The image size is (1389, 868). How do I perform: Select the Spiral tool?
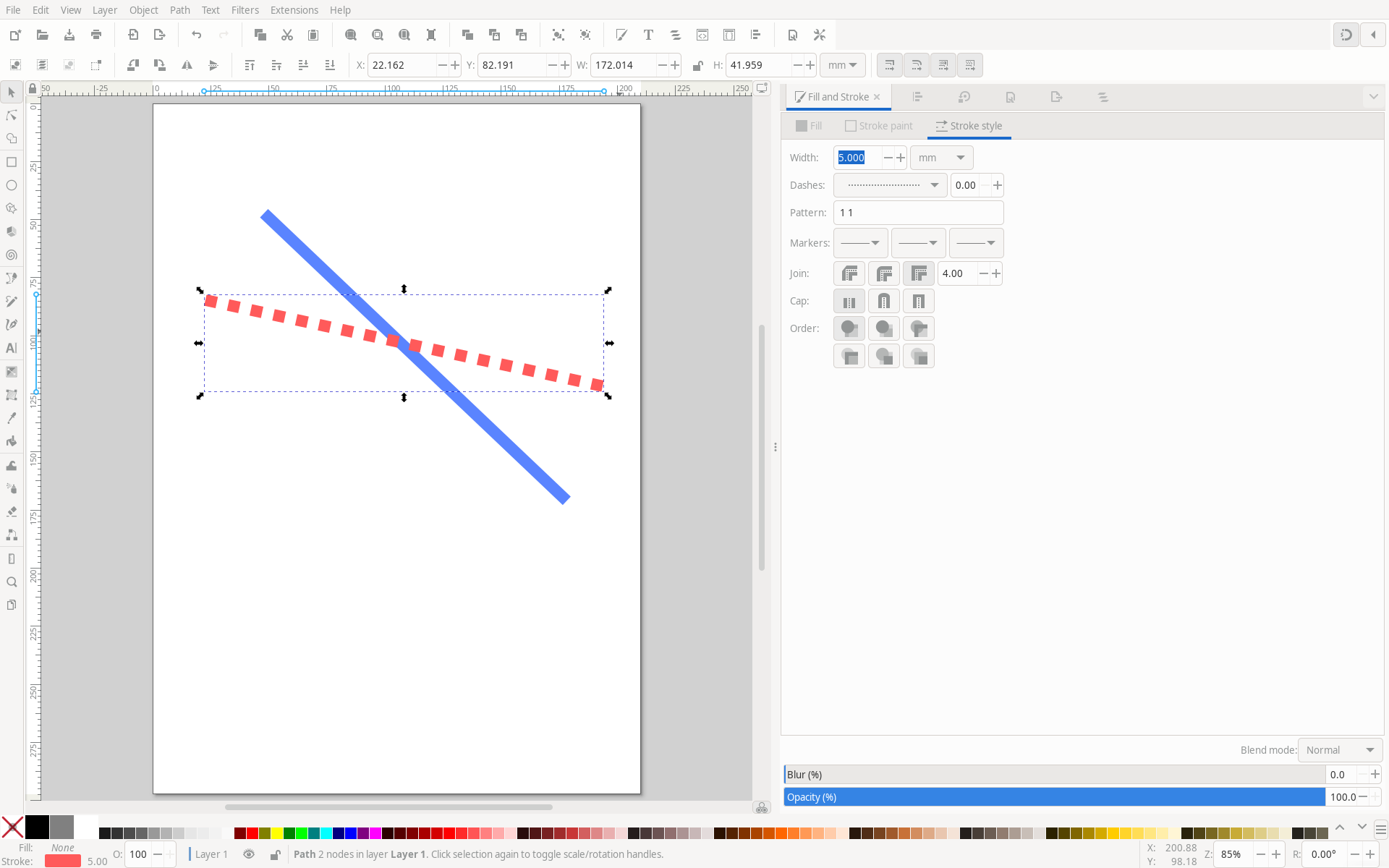[12, 255]
